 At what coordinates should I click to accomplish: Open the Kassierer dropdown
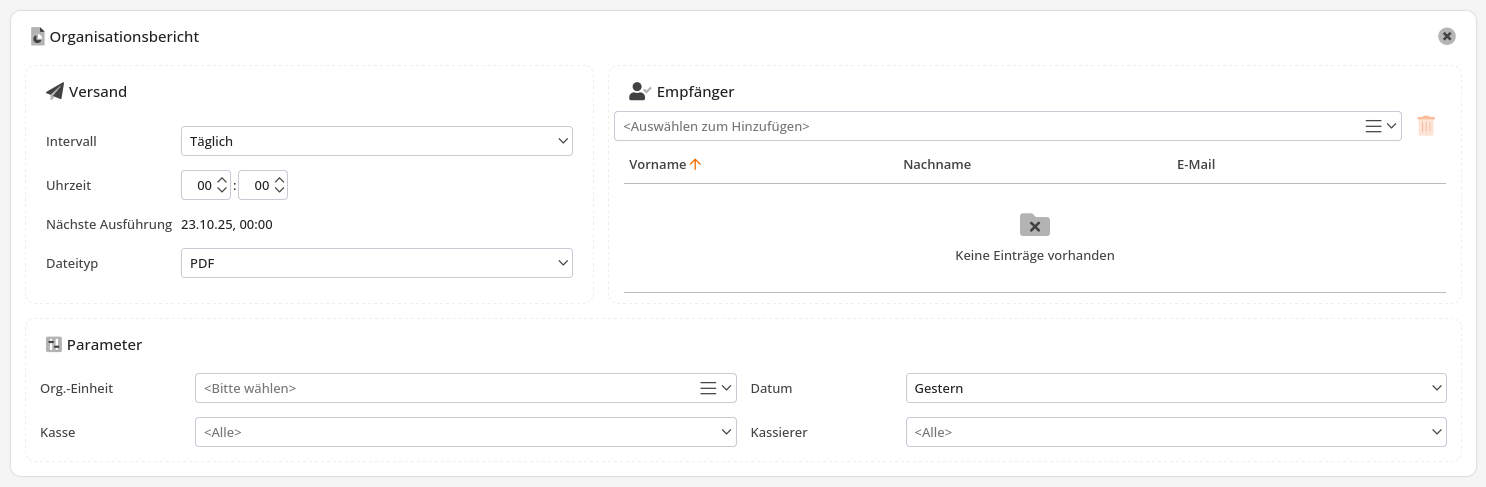[1175, 432]
